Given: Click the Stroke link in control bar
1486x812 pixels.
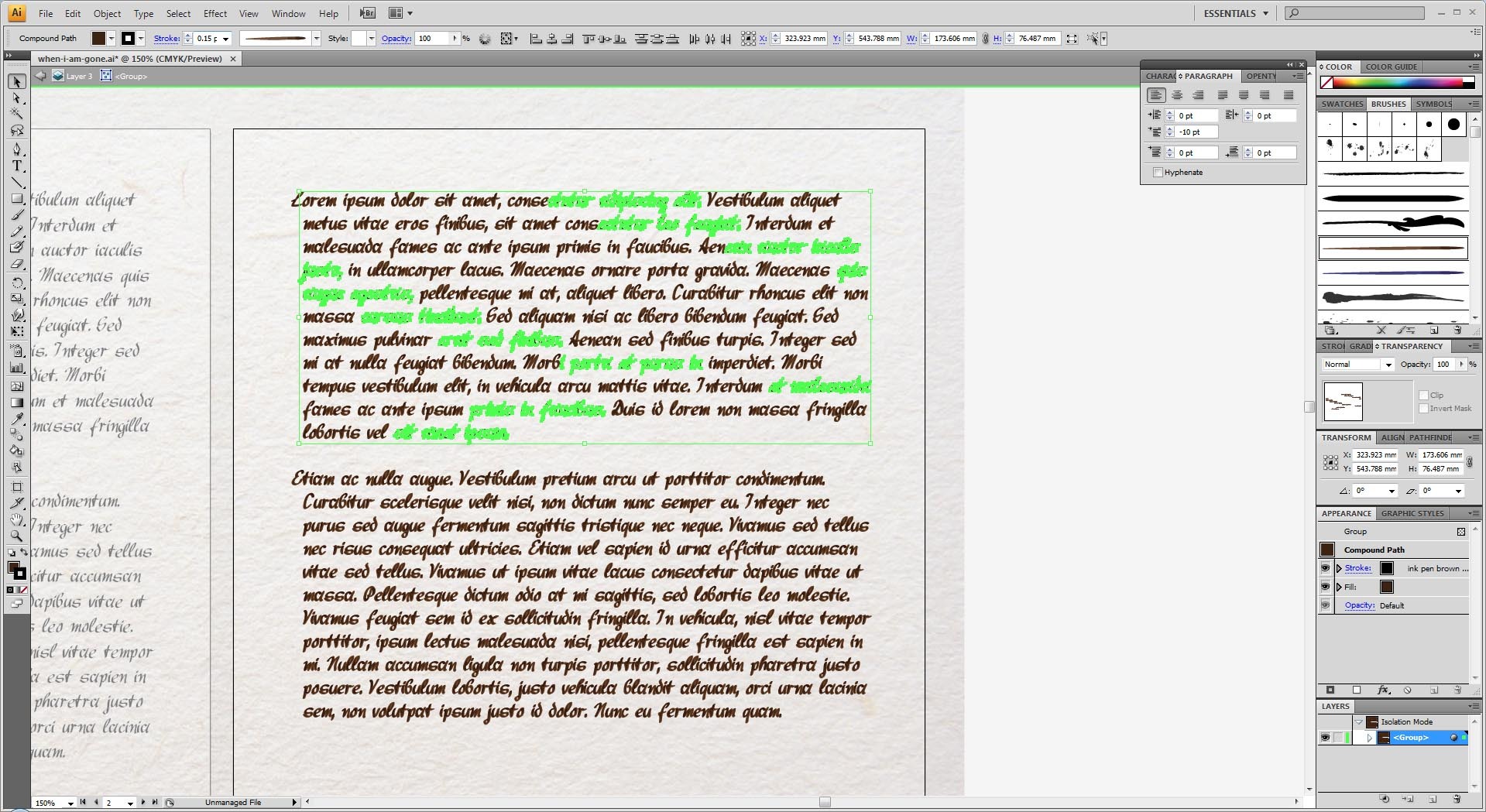Looking at the screenshot, I should [x=166, y=38].
